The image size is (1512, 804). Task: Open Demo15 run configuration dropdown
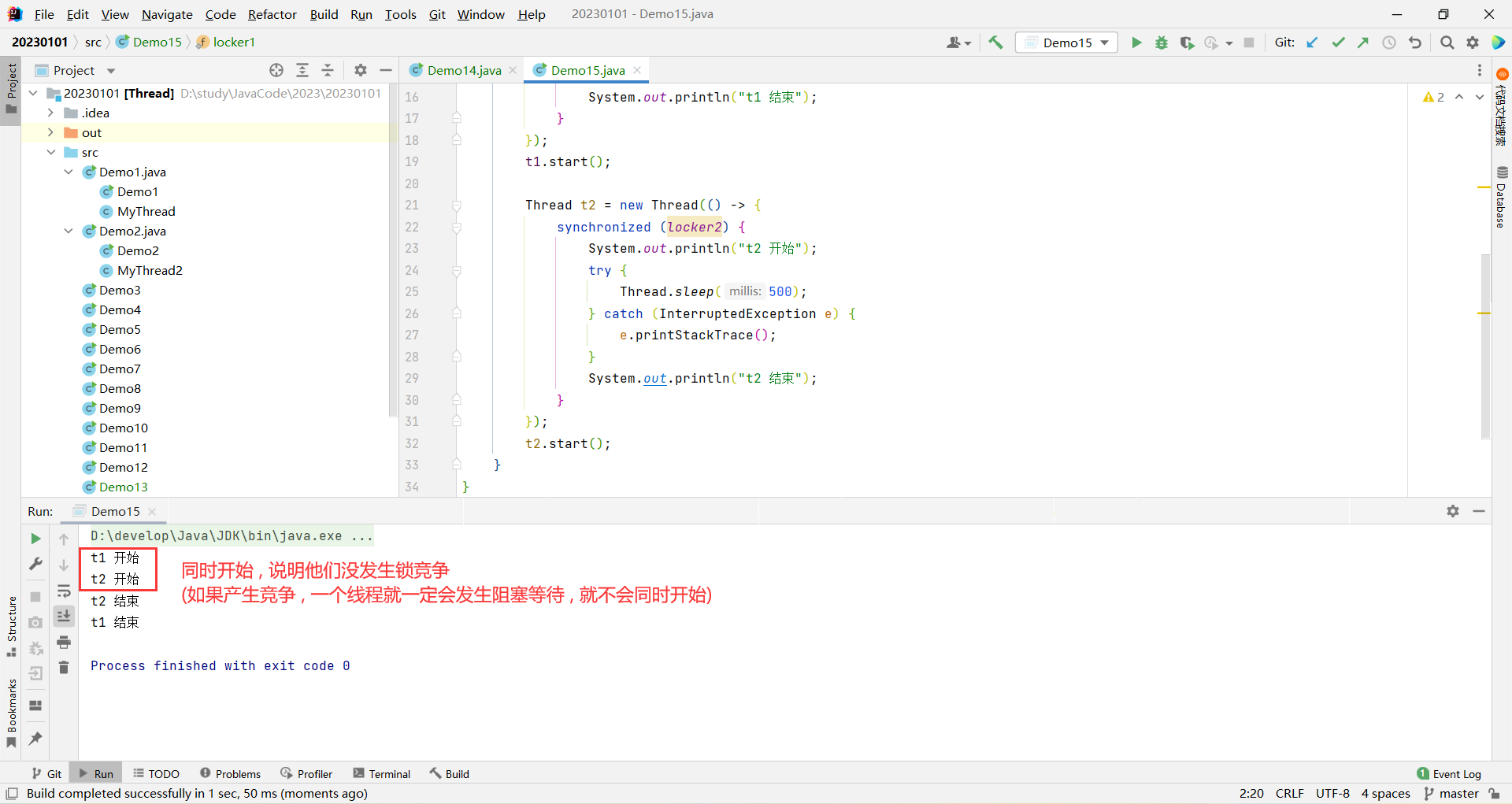pos(1067,43)
